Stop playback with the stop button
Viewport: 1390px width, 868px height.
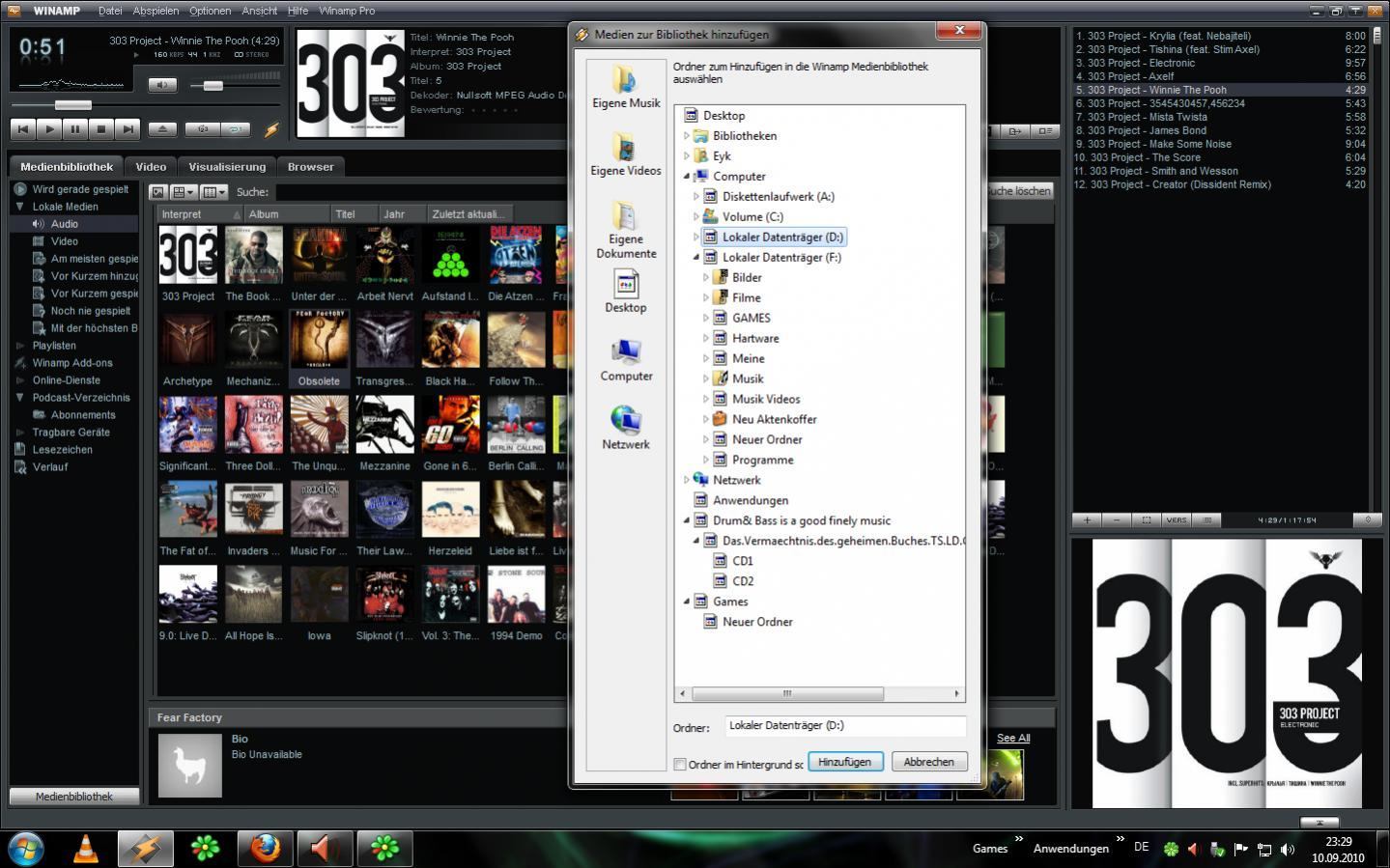tap(101, 128)
